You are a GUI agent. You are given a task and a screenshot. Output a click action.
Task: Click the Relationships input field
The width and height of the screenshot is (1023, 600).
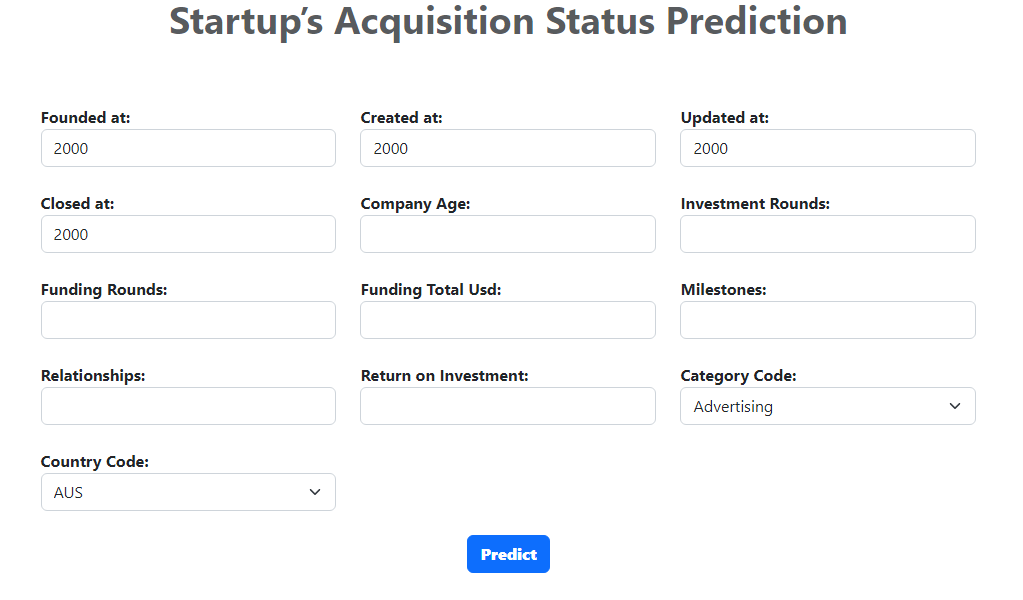pos(188,406)
